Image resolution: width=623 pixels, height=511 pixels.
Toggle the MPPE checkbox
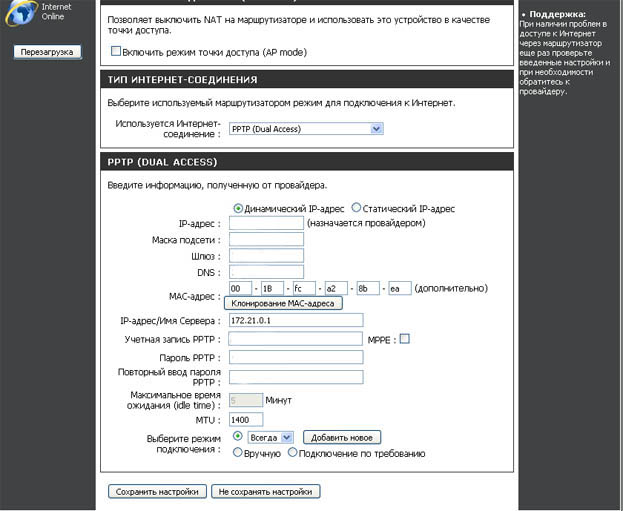click(404, 339)
